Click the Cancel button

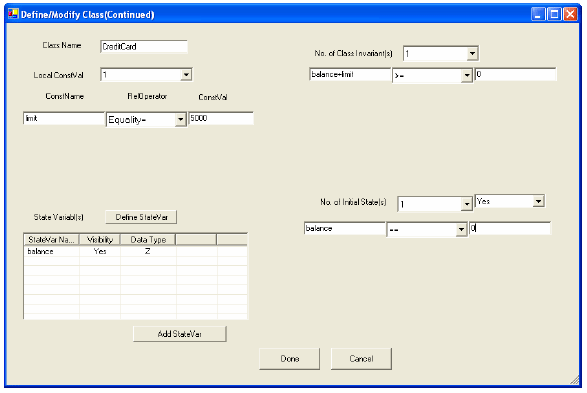[361, 359]
